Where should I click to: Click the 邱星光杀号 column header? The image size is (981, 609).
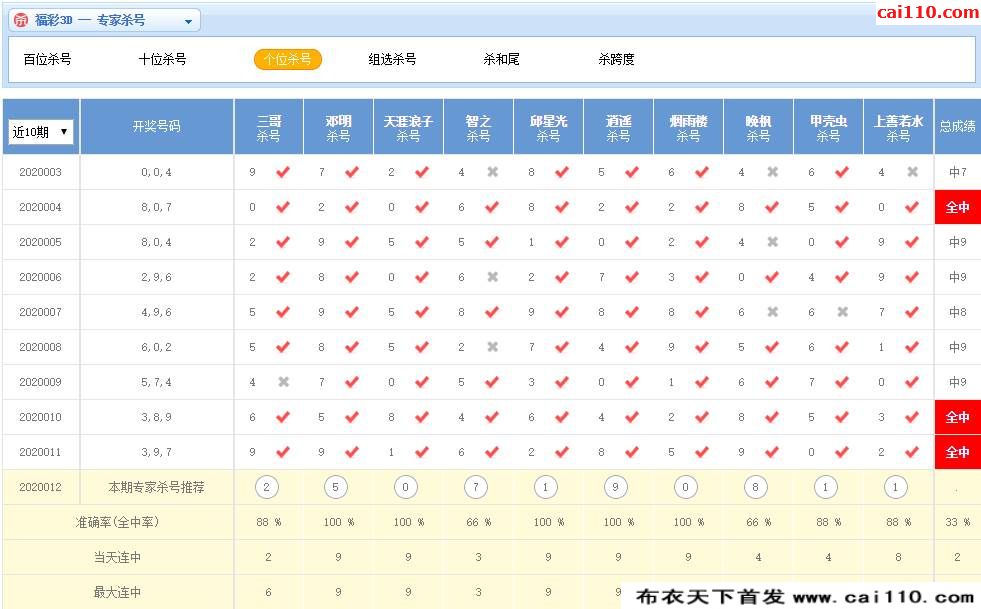[x=549, y=127]
